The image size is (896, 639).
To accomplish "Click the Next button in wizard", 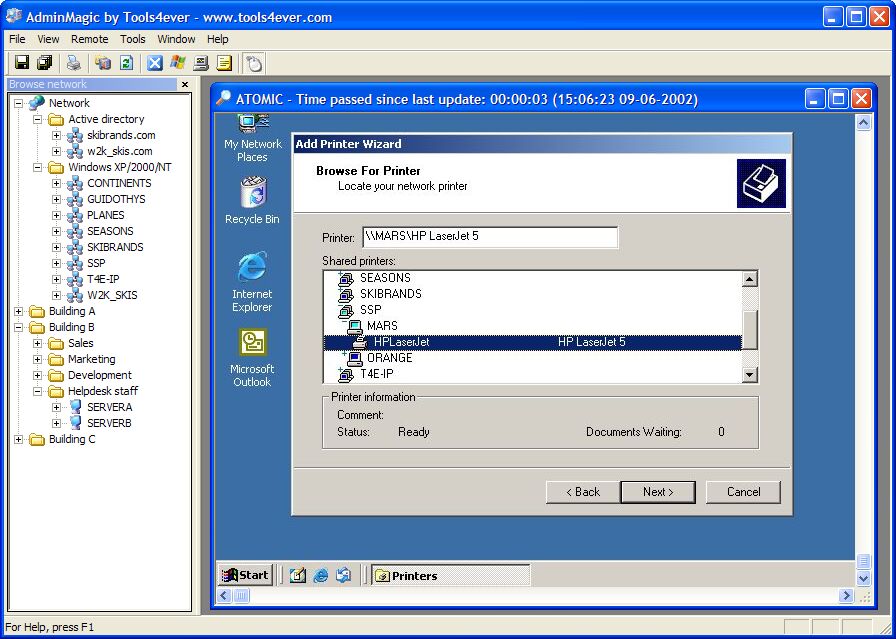I will (658, 492).
